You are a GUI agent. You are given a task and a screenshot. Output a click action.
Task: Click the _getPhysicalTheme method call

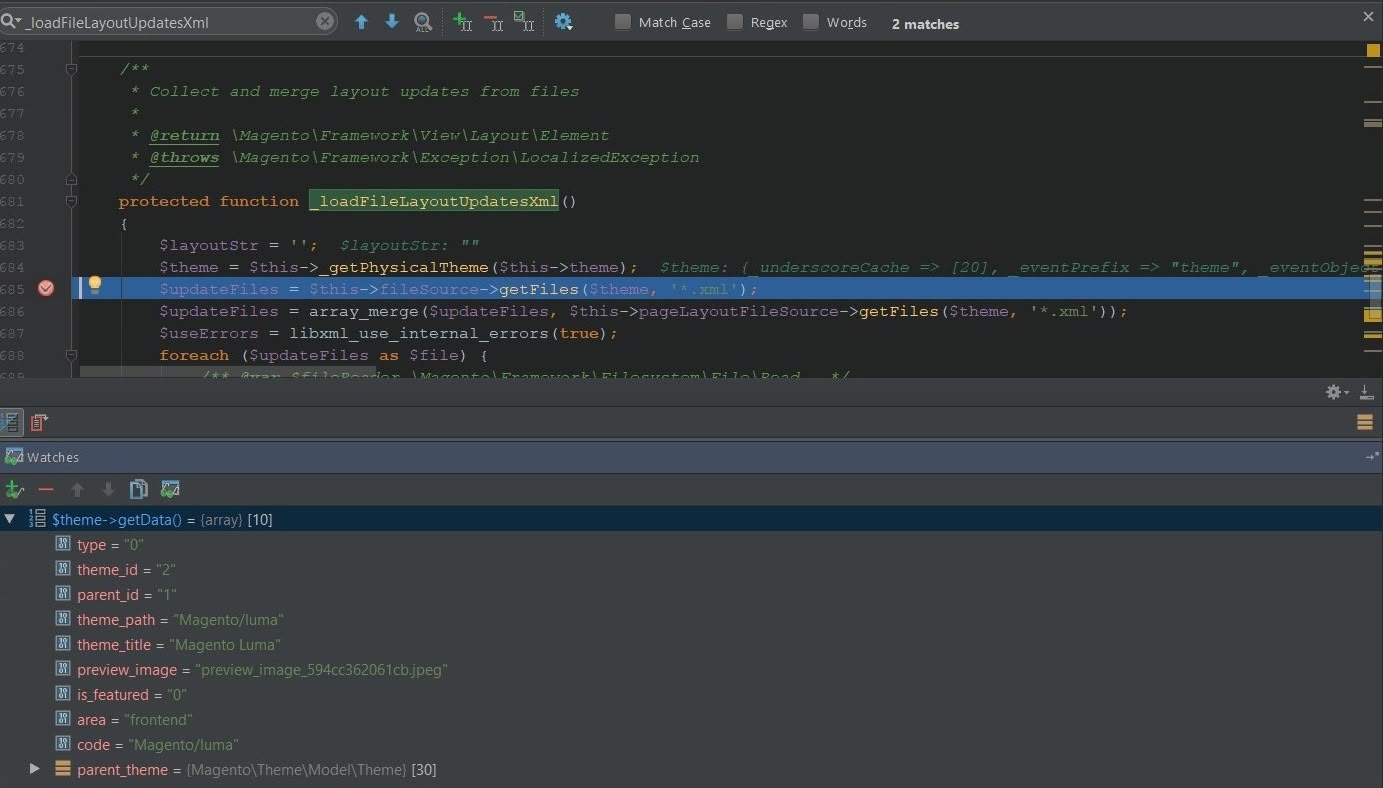(x=404, y=267)
